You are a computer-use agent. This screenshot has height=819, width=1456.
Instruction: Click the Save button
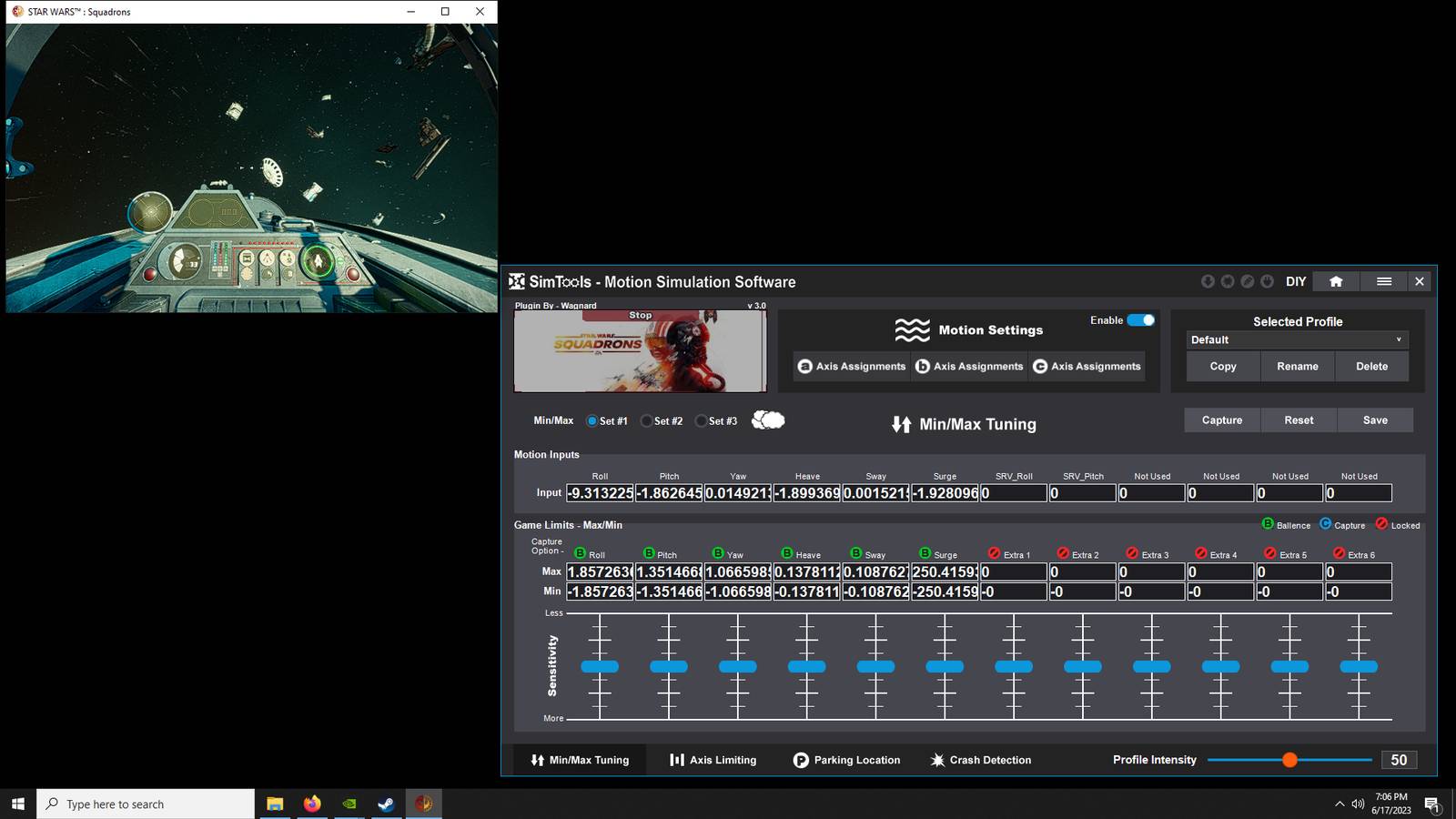point(1375,420)
